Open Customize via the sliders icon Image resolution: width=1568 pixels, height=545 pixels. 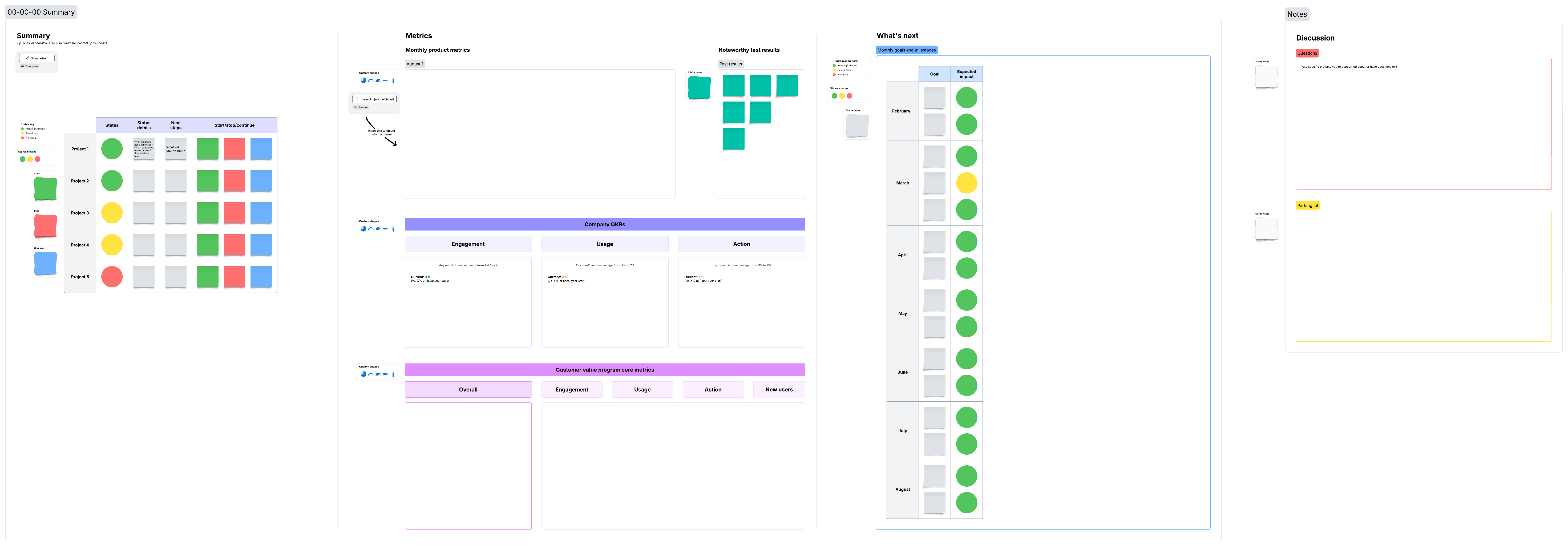(x=23, y=66)
